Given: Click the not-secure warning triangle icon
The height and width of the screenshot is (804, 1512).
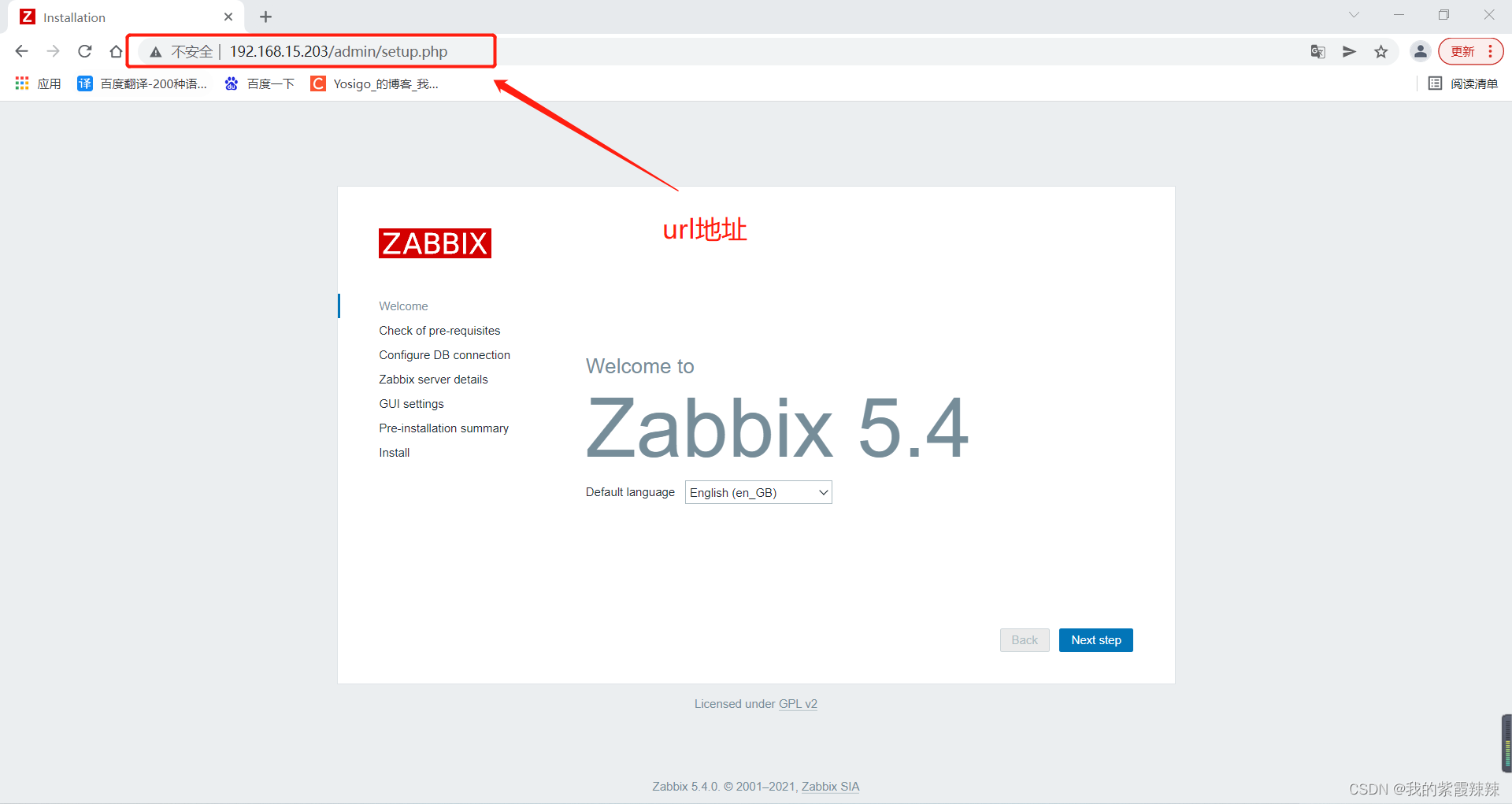Looking at the screenshot, I should point(155,52).
